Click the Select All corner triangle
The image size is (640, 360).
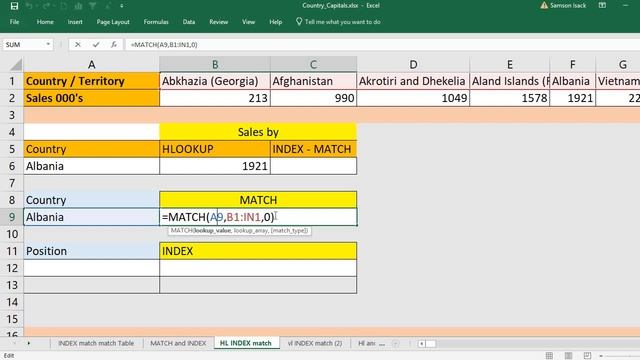point(16,64)
